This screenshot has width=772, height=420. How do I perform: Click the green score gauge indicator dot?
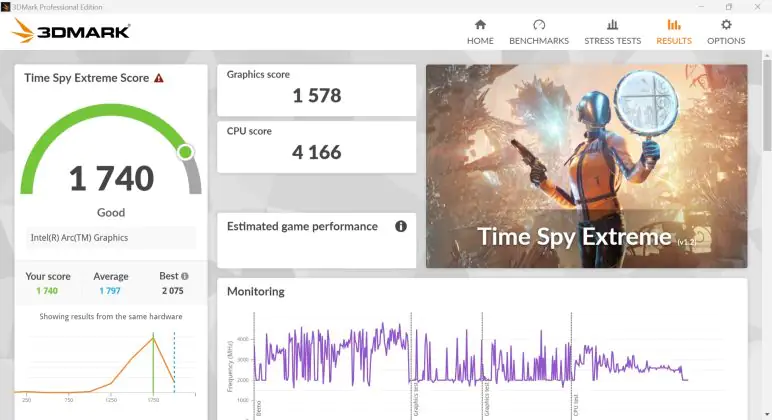pyautogui.click(x=186, y=152)
